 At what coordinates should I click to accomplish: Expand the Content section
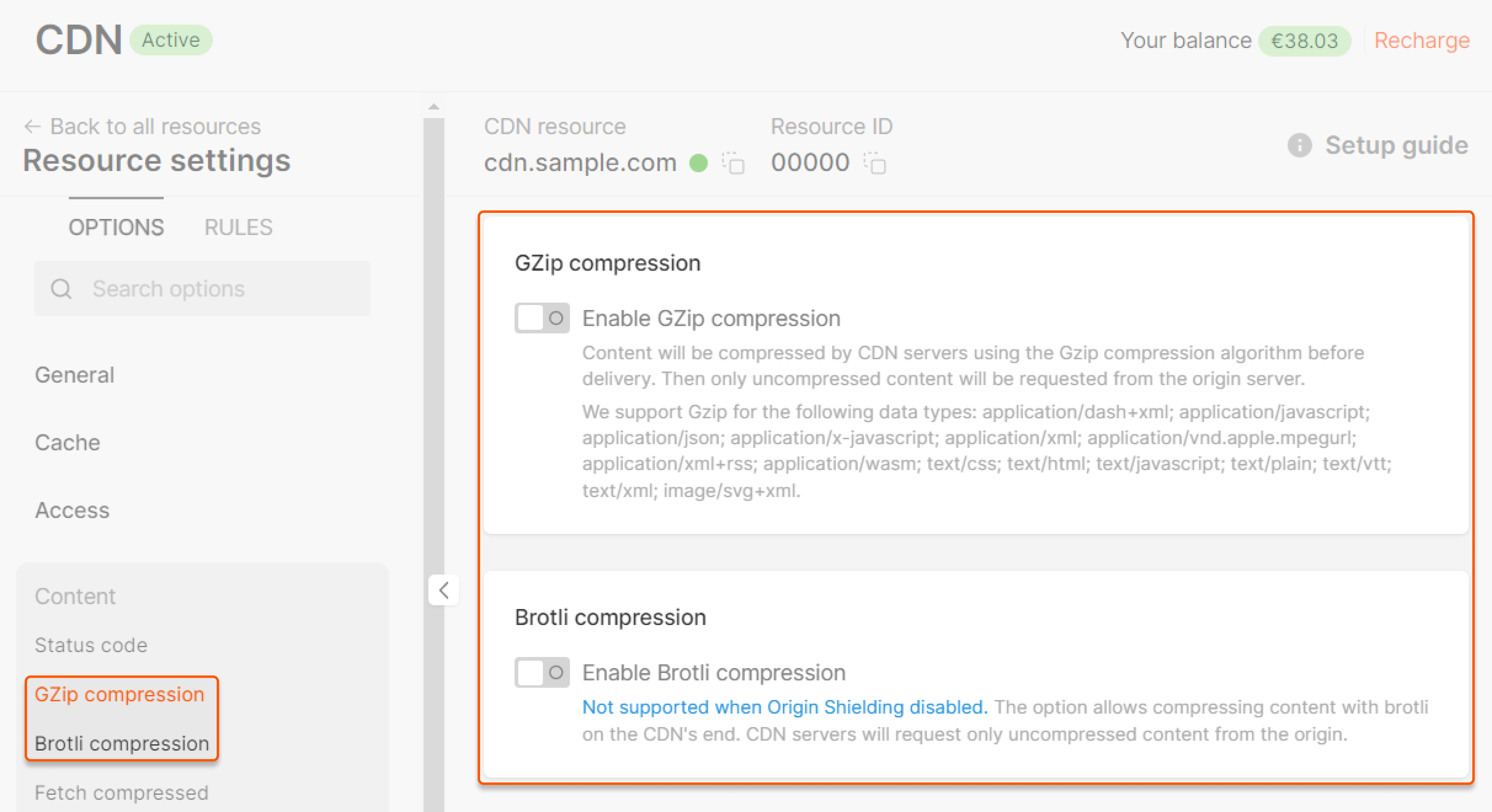(75, 595)
